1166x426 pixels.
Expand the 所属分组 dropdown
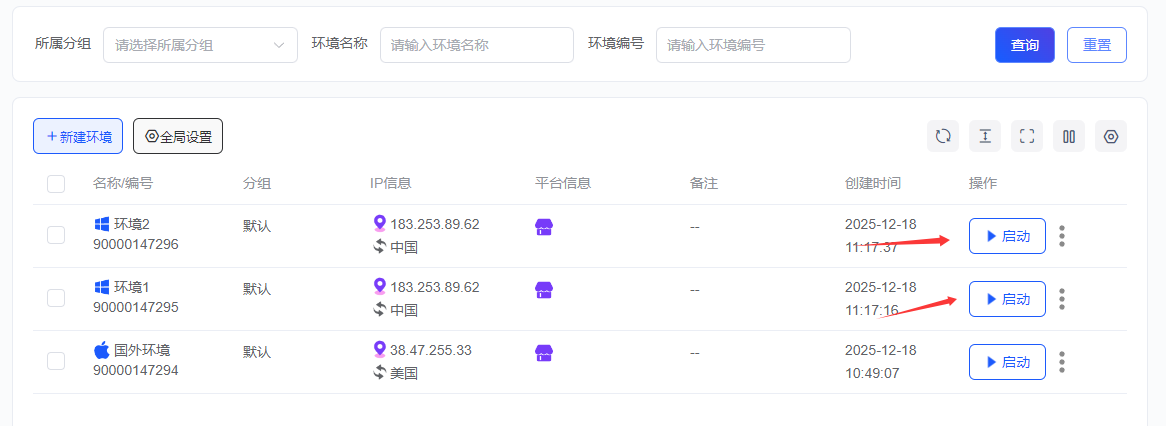point(200,45)
